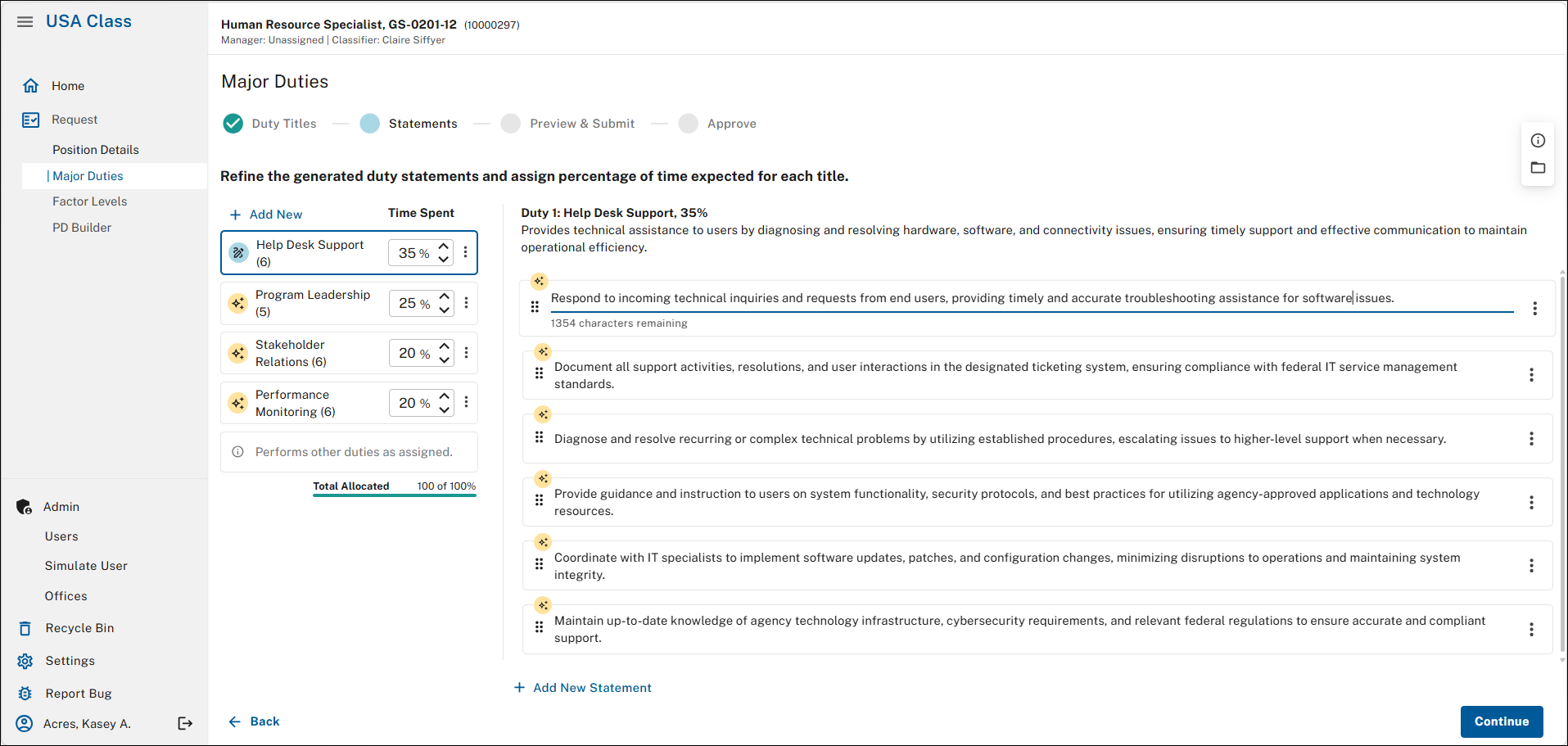Click drag handle of Diagnose and resolve statement
The image size is (1568, 746).
539,437
